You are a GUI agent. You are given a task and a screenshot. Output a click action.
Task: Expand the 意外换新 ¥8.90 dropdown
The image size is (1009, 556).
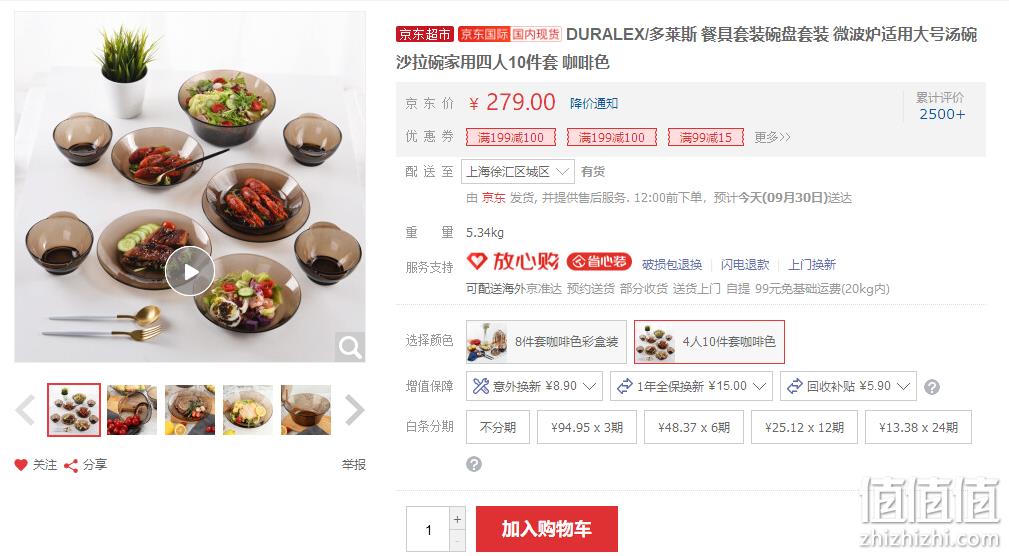534,386
